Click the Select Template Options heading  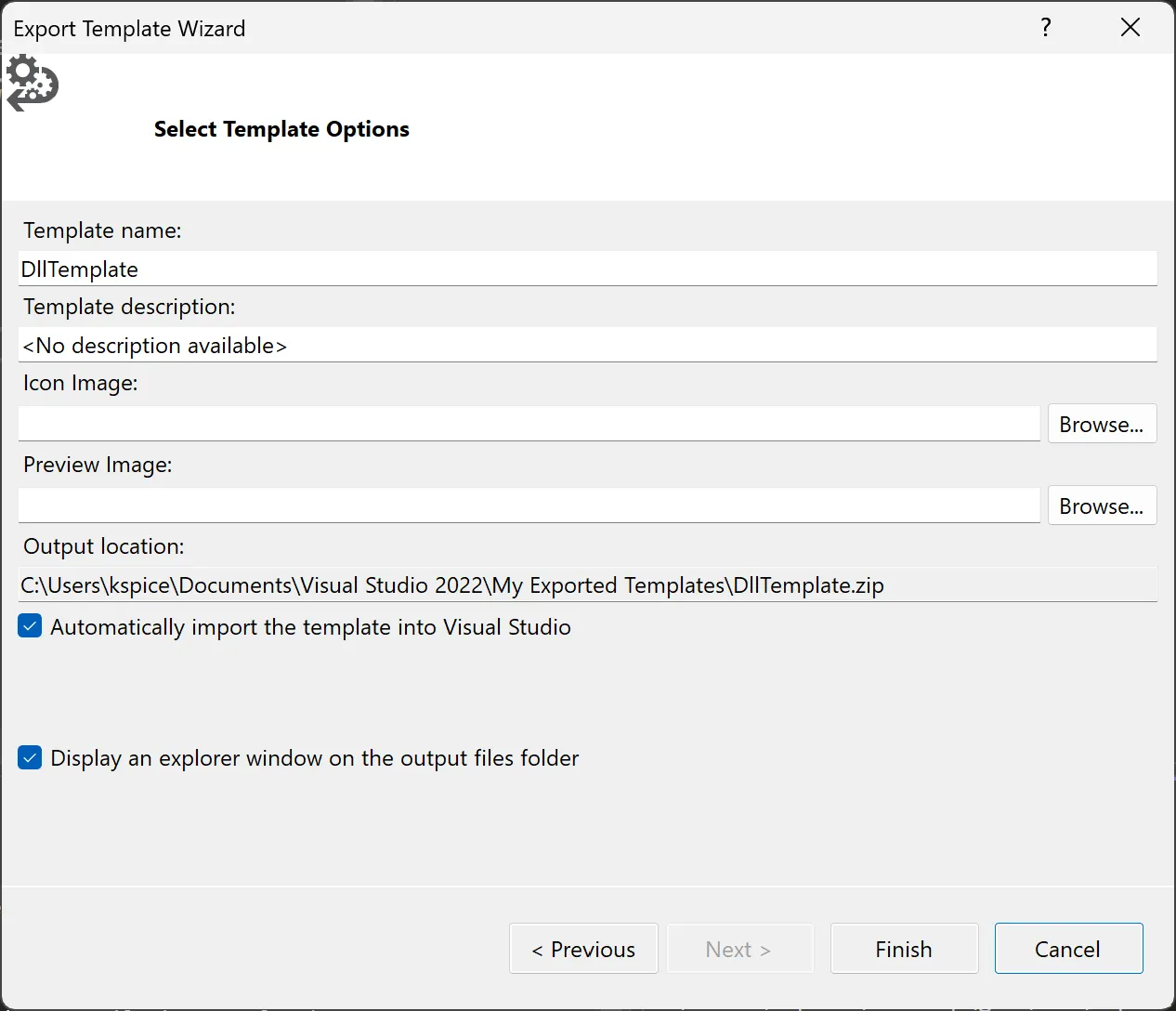(x=281, y=129)
